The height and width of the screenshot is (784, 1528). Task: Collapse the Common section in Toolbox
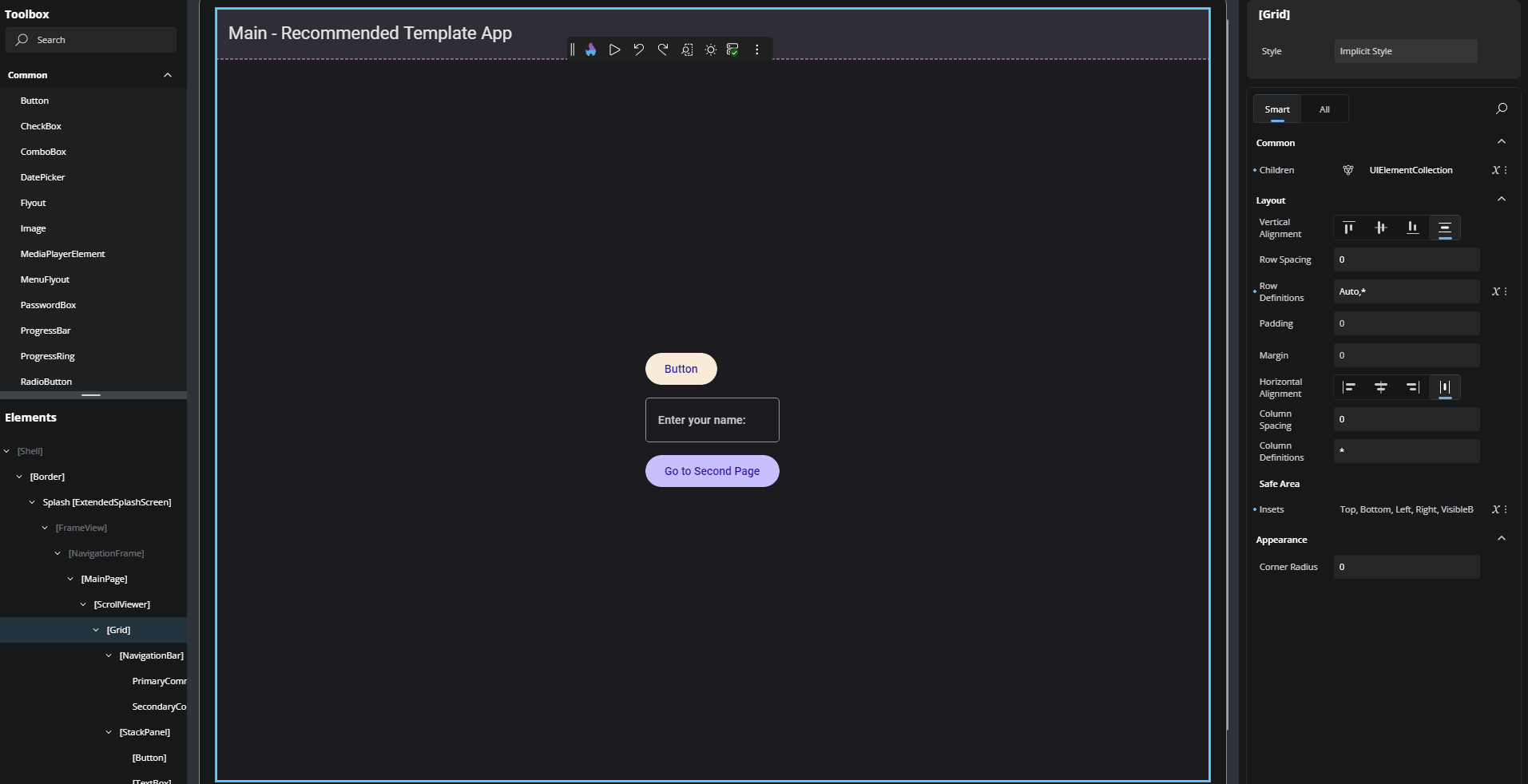point(168,75)
